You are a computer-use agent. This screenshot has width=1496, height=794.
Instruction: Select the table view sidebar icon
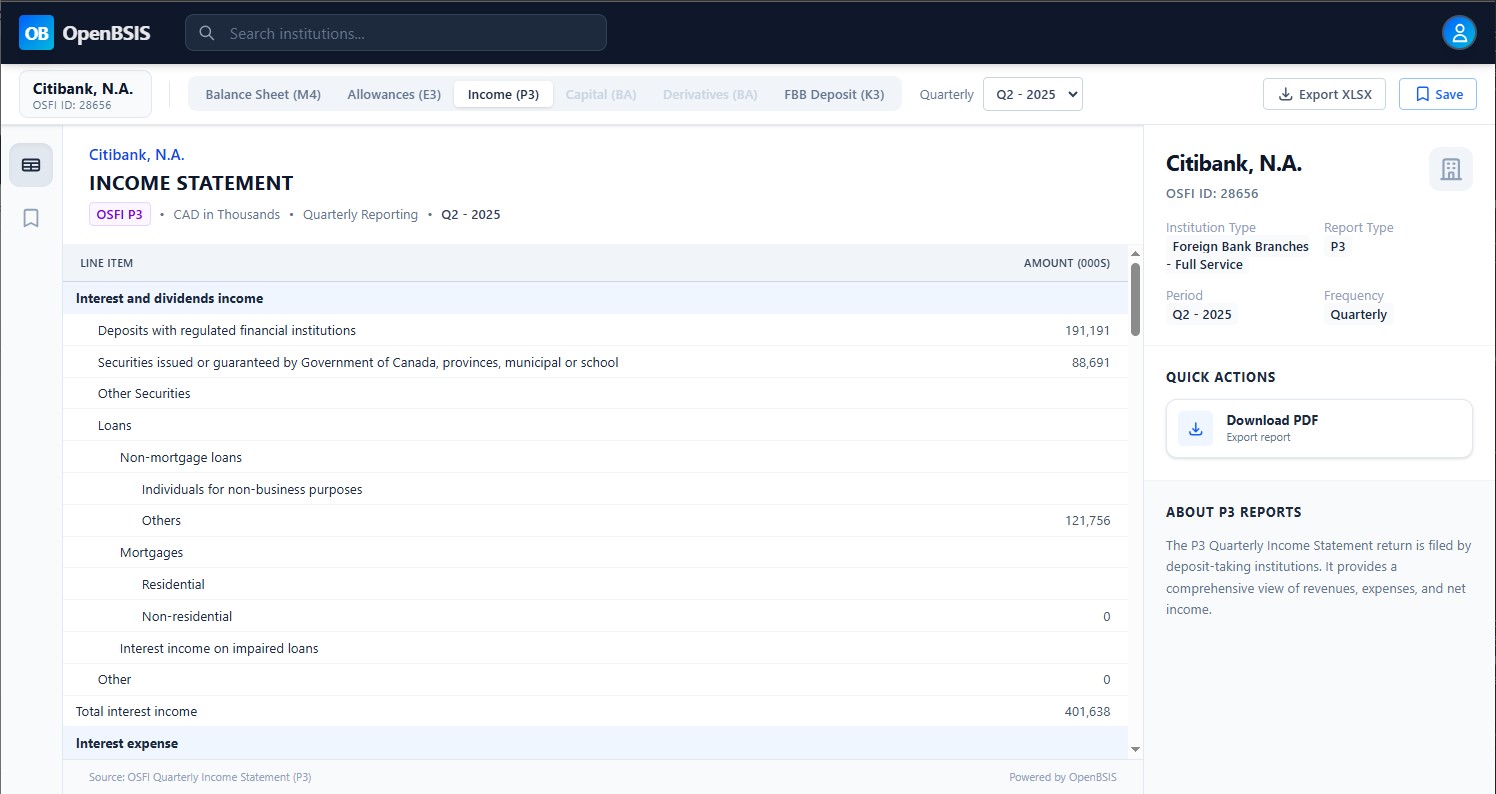pos(31,165)
